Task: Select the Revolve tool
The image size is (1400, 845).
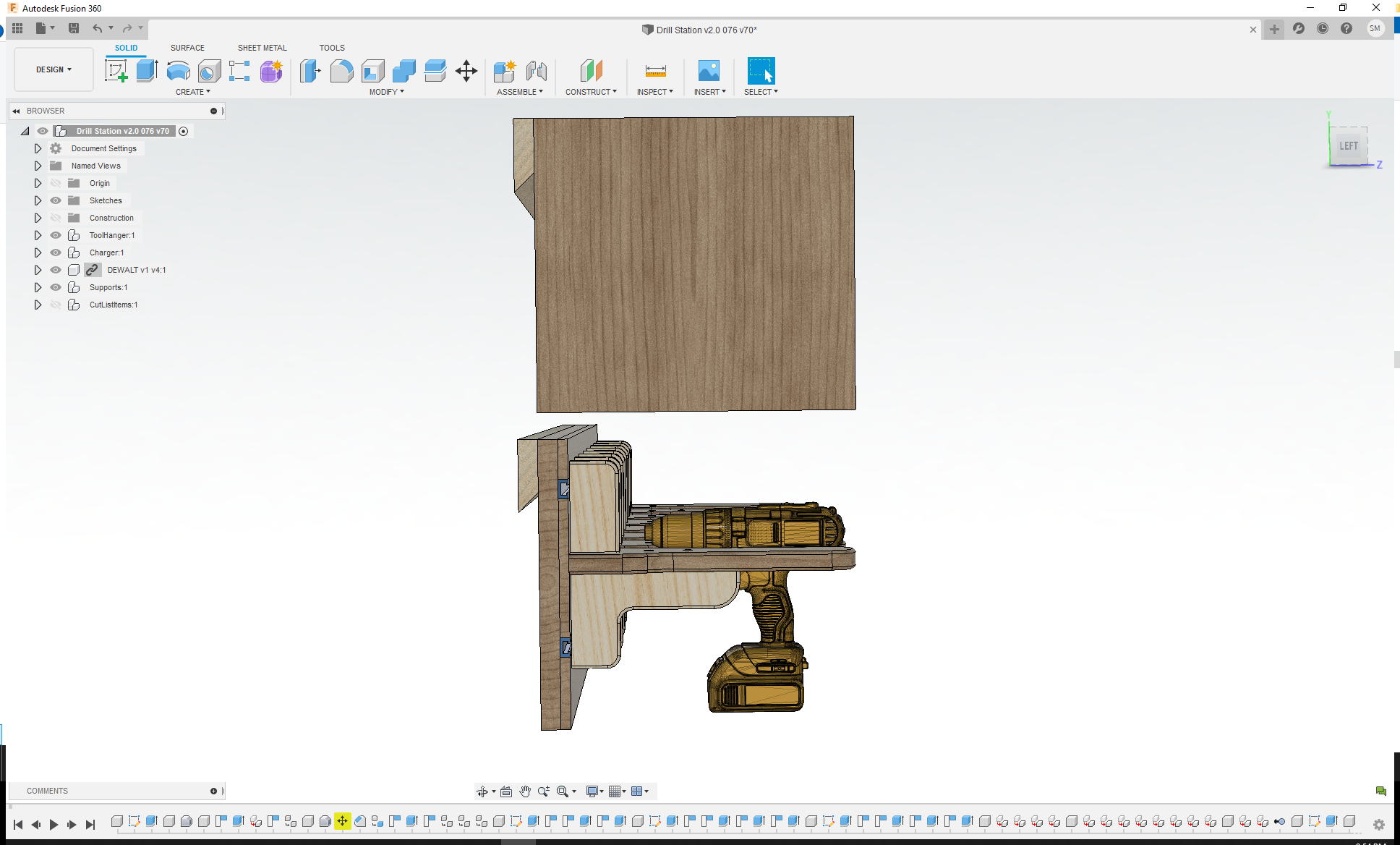Action: tap(178, 71)
